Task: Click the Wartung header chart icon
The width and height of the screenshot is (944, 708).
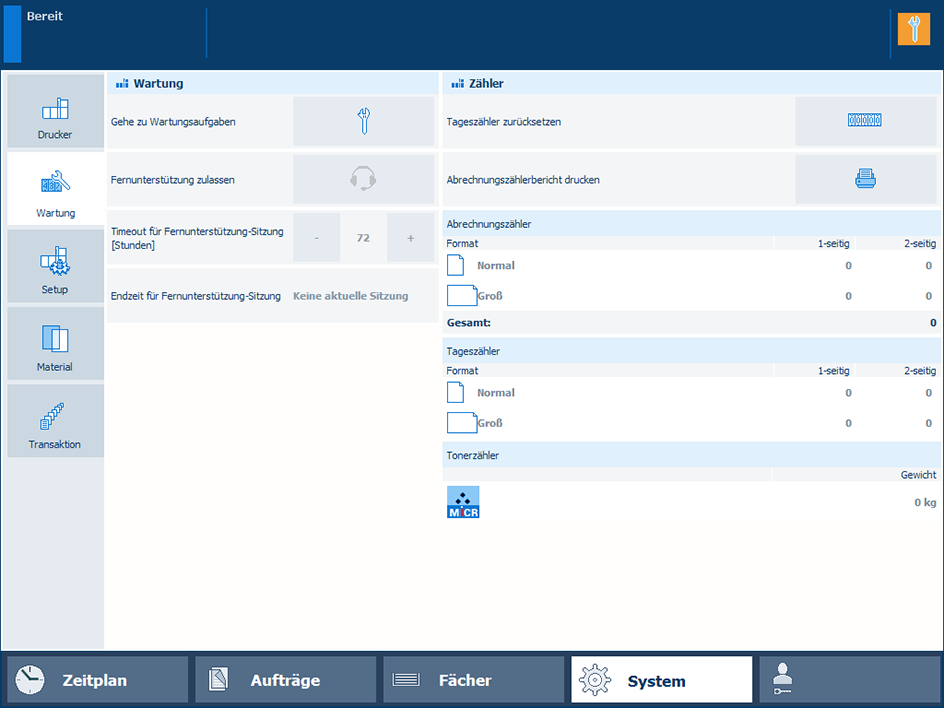Action: click(122, 84)
